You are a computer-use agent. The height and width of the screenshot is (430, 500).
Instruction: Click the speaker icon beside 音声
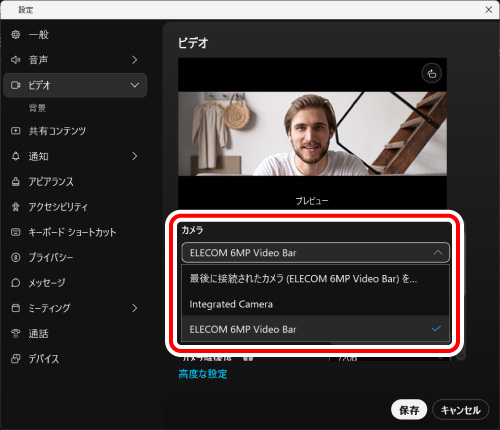(15, 60)
